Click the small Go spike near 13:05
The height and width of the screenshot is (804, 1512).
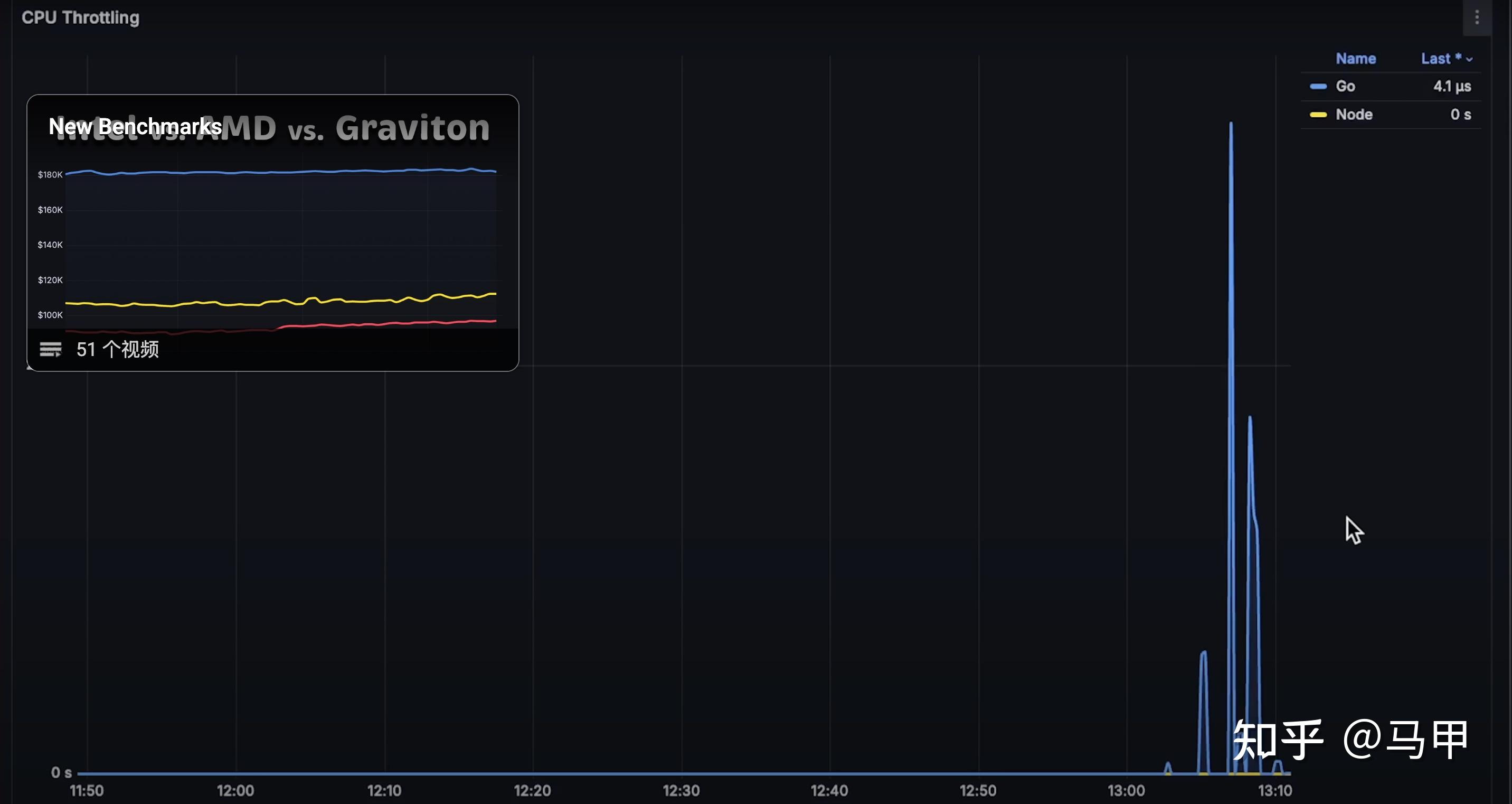point(1203,653)
